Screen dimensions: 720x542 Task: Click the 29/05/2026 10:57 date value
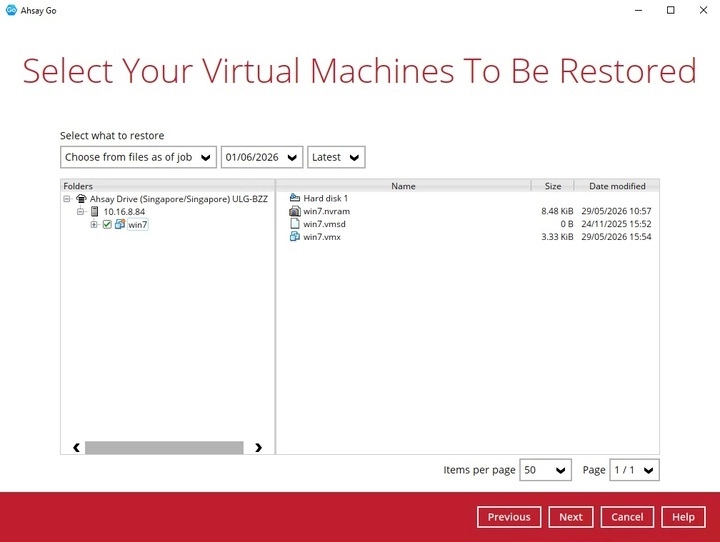pyautogui.click(x=616, y=211)
